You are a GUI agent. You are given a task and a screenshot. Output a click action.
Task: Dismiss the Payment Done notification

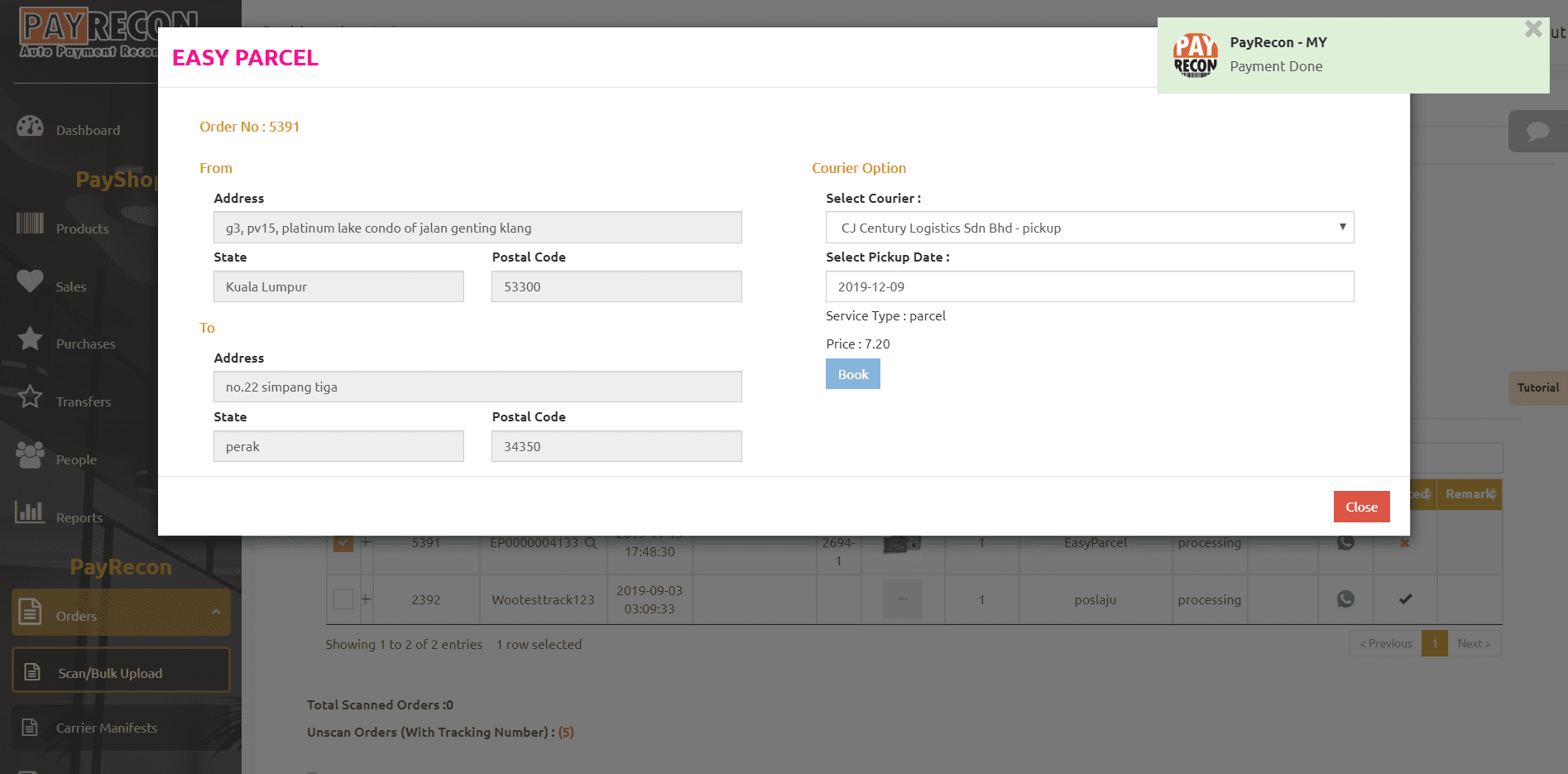click(1533, 29)
